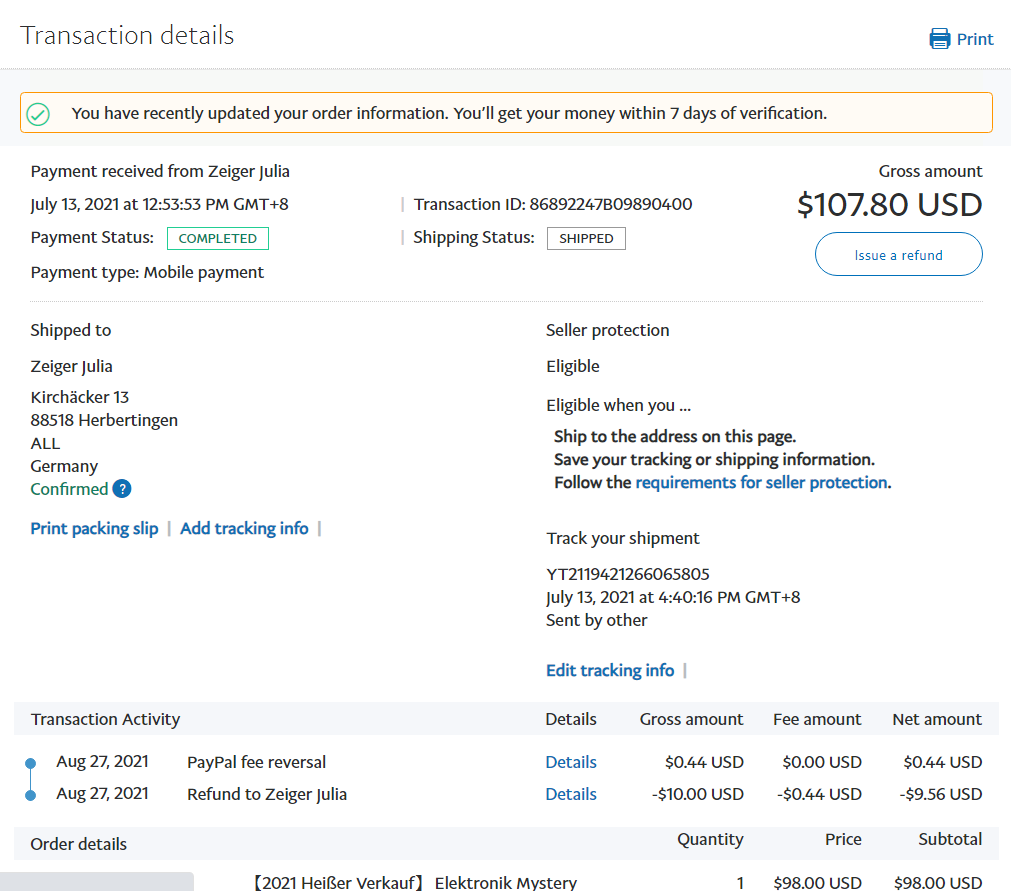The height and width of the screenshot is (891, 1011).
Task: Open requirements for seller protection link
Action: [761, 482]
